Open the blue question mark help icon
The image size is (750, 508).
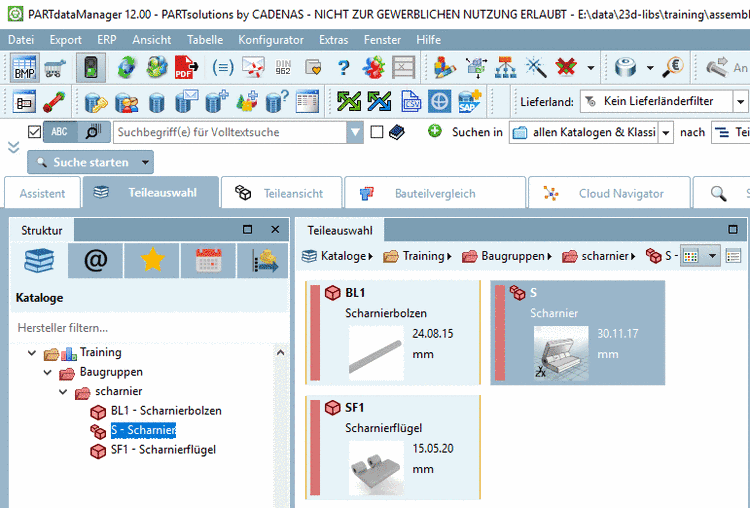(343, 67)
